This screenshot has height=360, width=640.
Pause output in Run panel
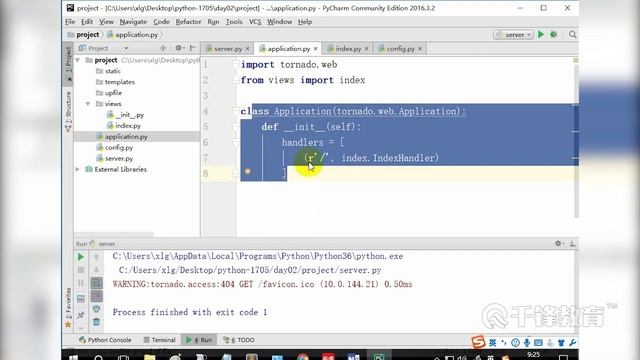click(81, 283)
